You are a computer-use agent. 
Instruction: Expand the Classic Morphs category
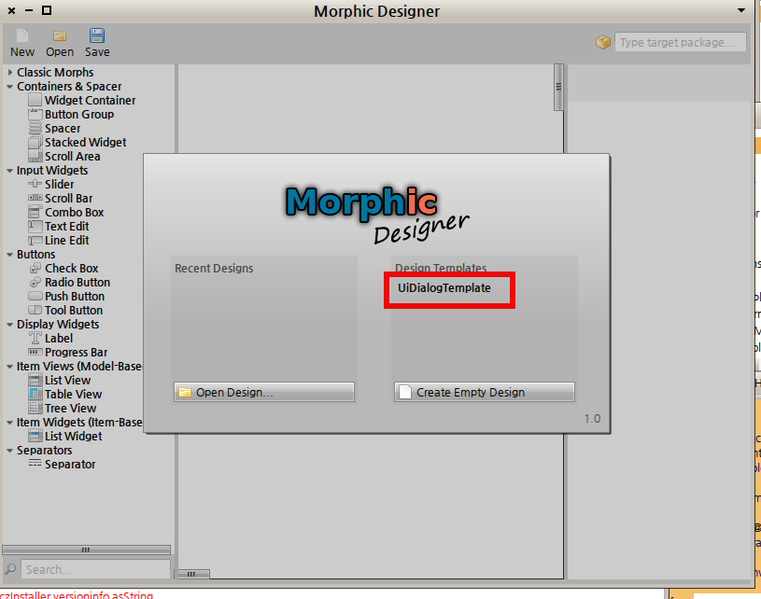point(9,72)
